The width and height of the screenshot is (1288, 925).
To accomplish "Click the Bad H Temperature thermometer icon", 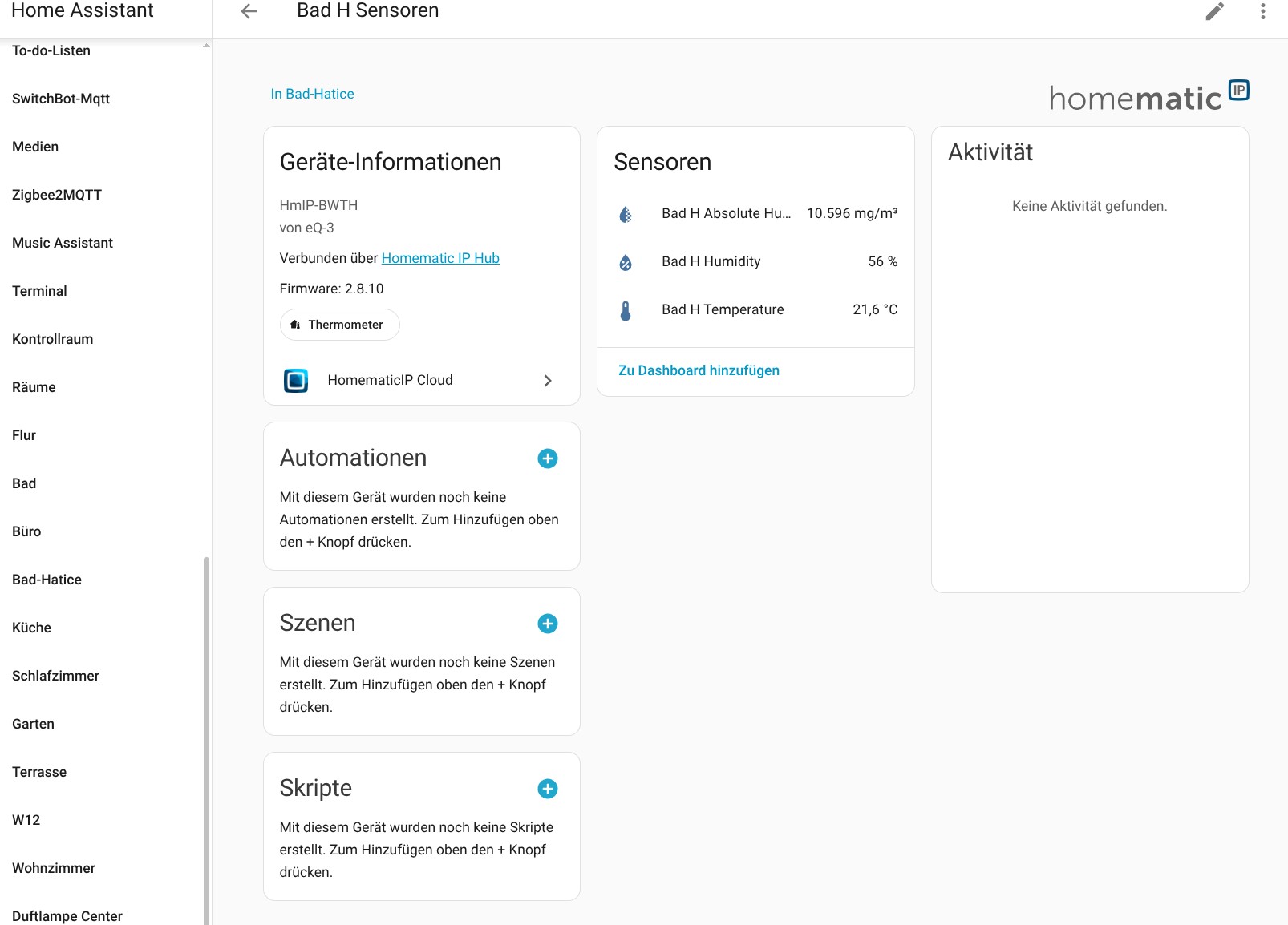I will point(626,310).
